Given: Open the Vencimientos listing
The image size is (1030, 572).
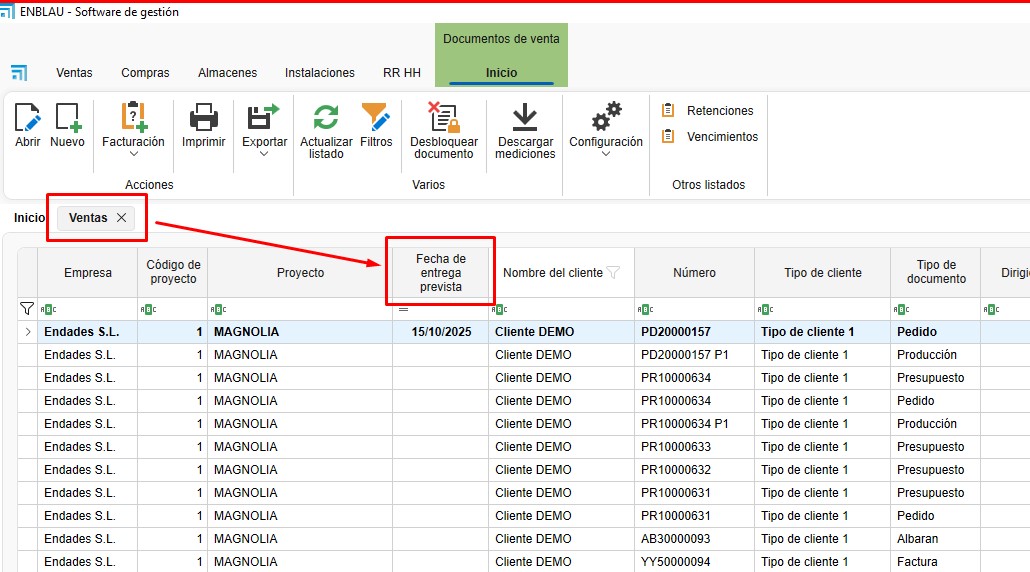Looking at the screenshot, I should tap(721, 137).
